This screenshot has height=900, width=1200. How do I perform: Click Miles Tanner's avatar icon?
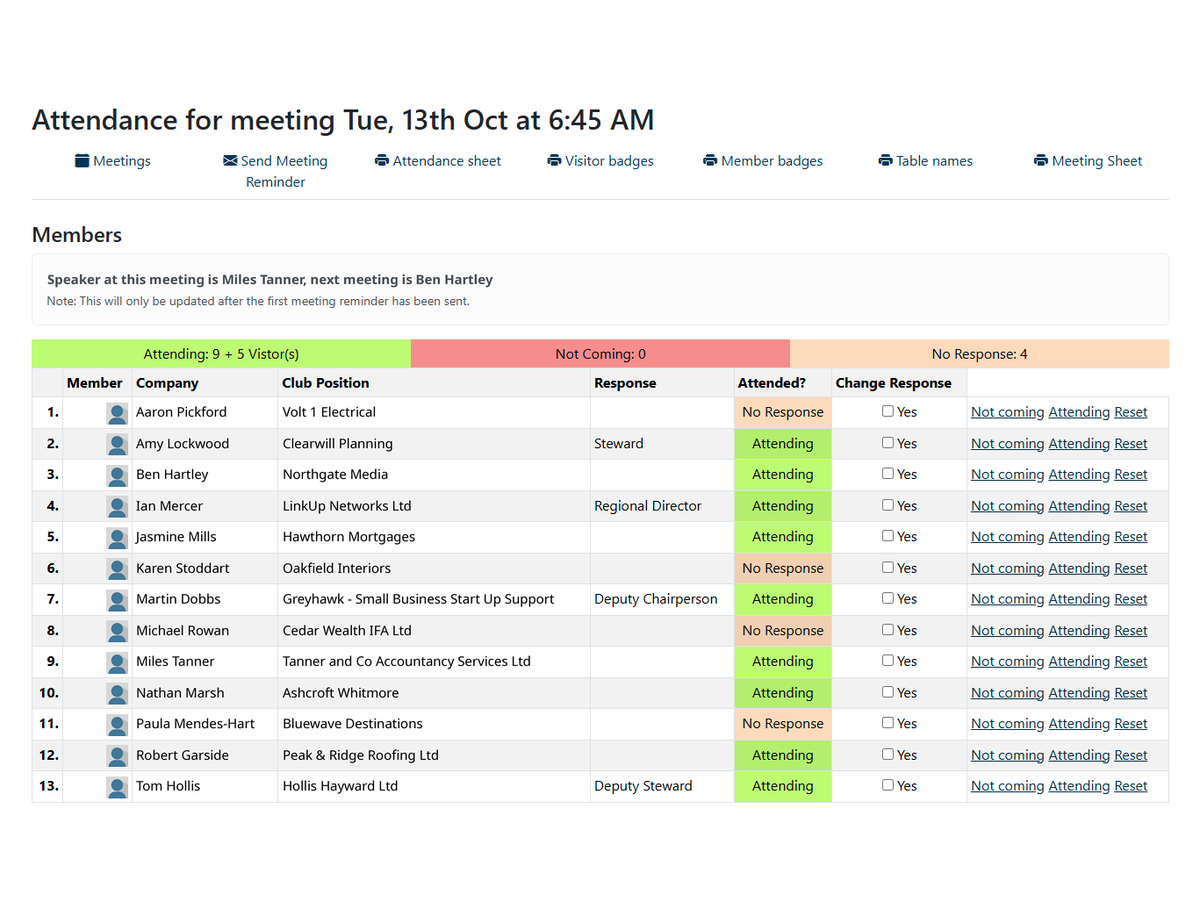117,662
